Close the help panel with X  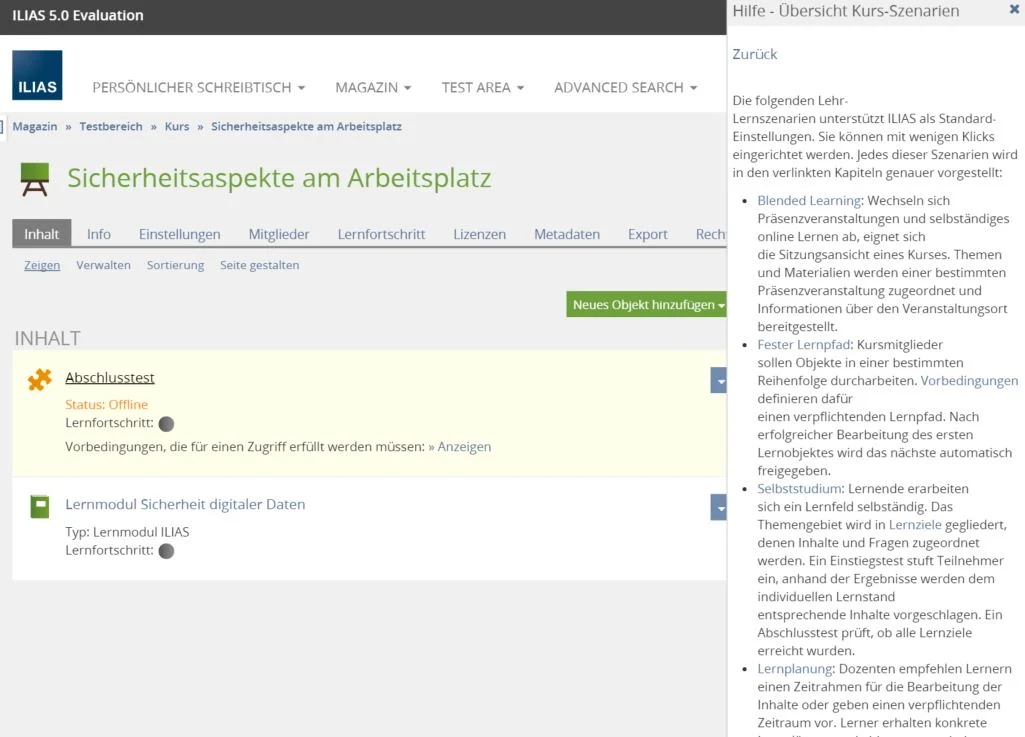1014,10
